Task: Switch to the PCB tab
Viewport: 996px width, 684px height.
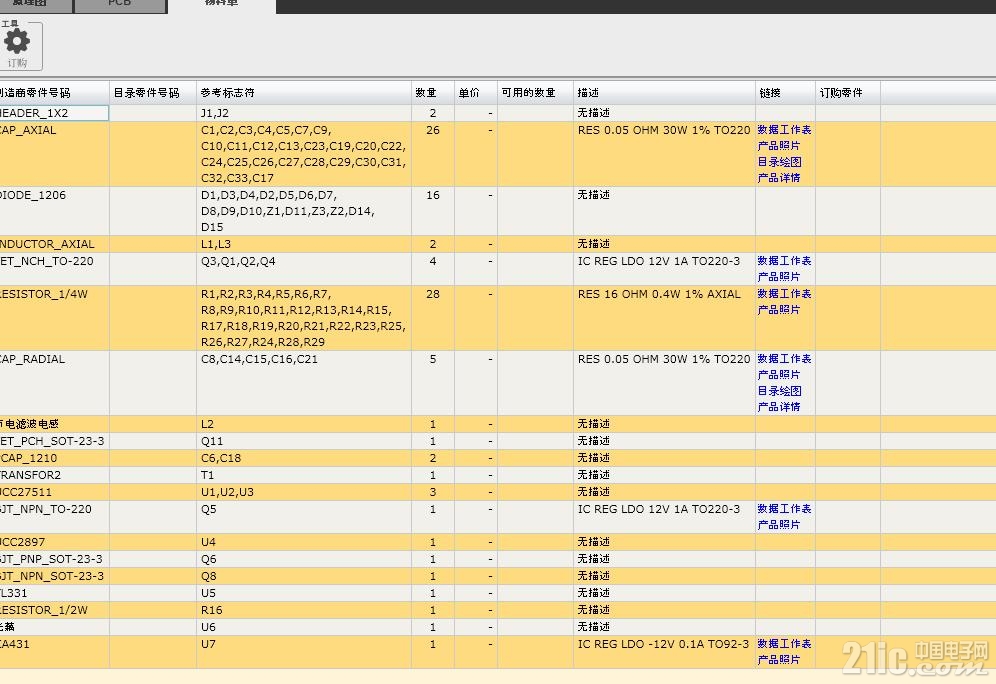Action: click(x=119, y=5)
